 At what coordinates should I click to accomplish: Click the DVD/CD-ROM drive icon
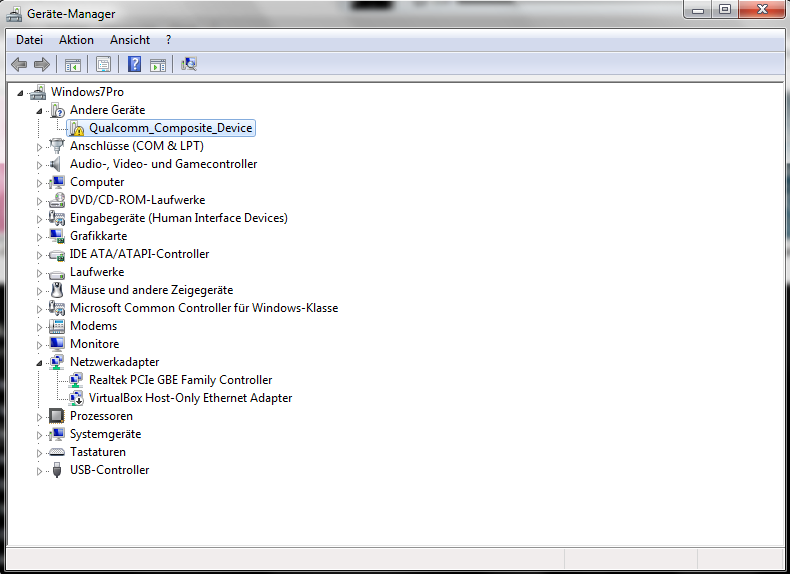57,200
